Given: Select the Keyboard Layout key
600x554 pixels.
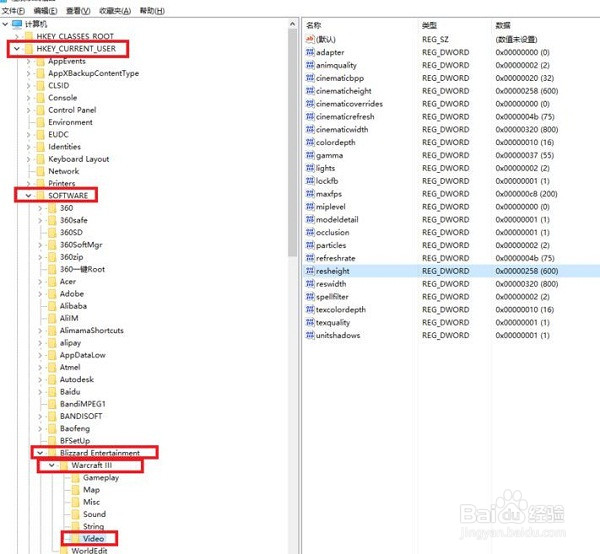Looking at the screenshot, I should (78, 159).
